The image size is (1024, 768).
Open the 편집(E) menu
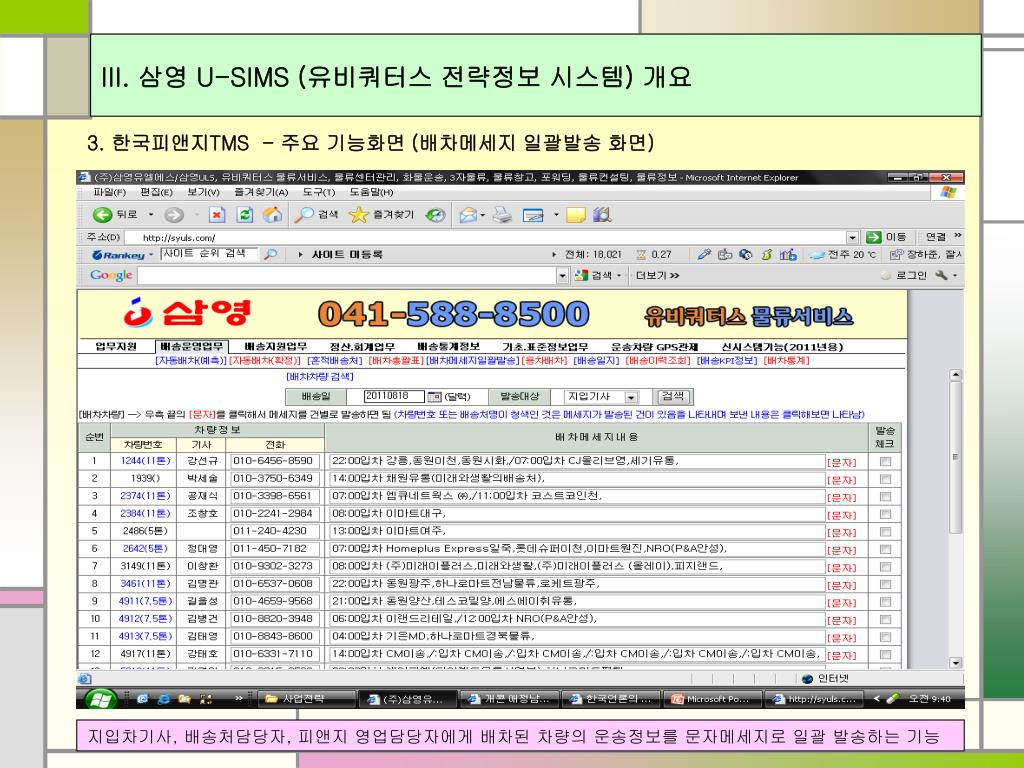157,192
